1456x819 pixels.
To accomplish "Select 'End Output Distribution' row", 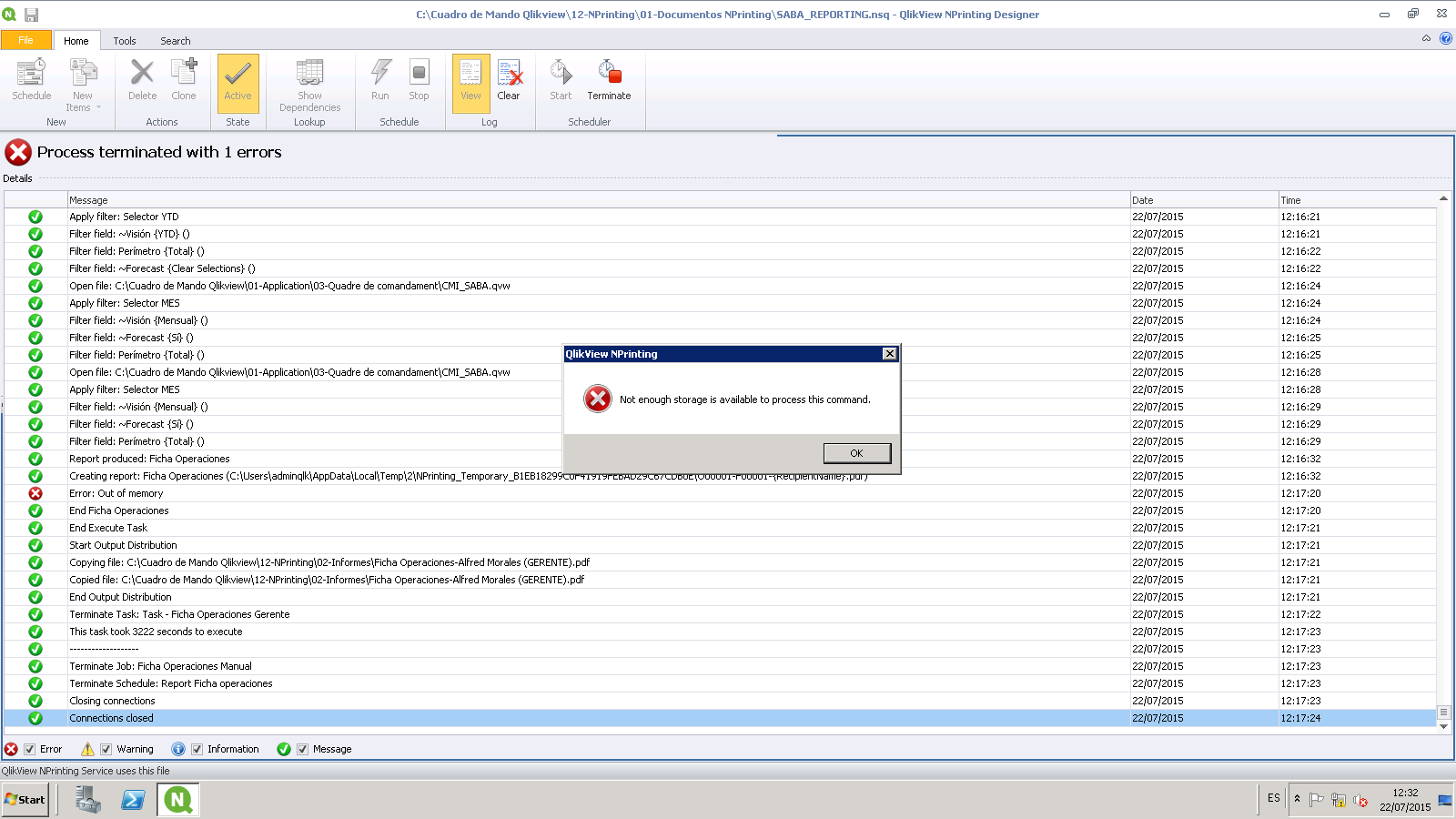I will [x=720, y=597].
